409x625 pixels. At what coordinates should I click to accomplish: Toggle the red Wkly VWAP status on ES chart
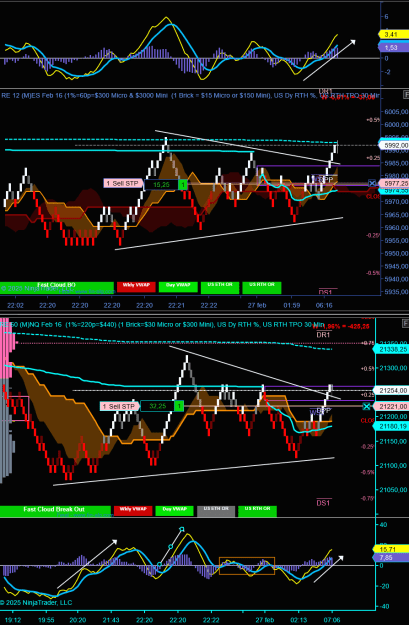tap(136, 287)
